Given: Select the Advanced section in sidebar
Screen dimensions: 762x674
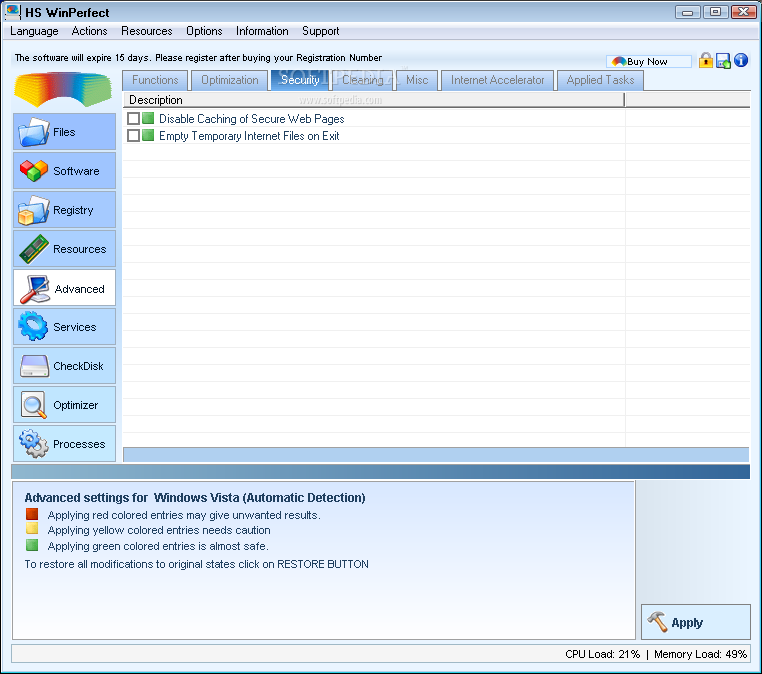Looking at the screenshot, I should tap(64, 288).
